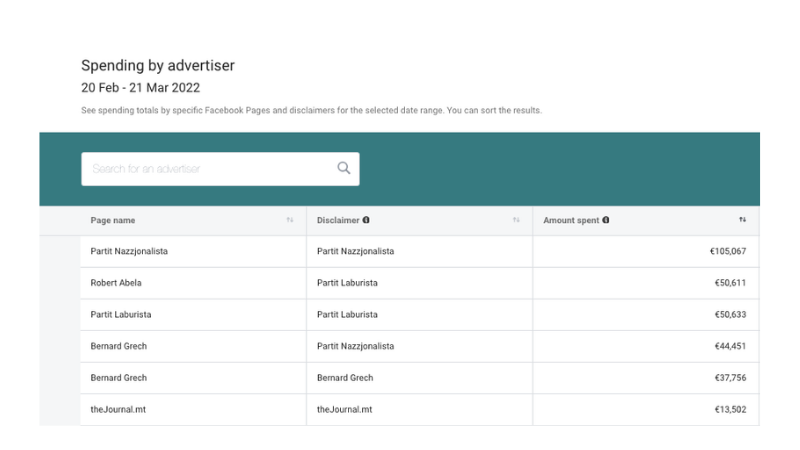Click the Amount spent info icon
Screen dimensions: 800x450
point(606,220)
